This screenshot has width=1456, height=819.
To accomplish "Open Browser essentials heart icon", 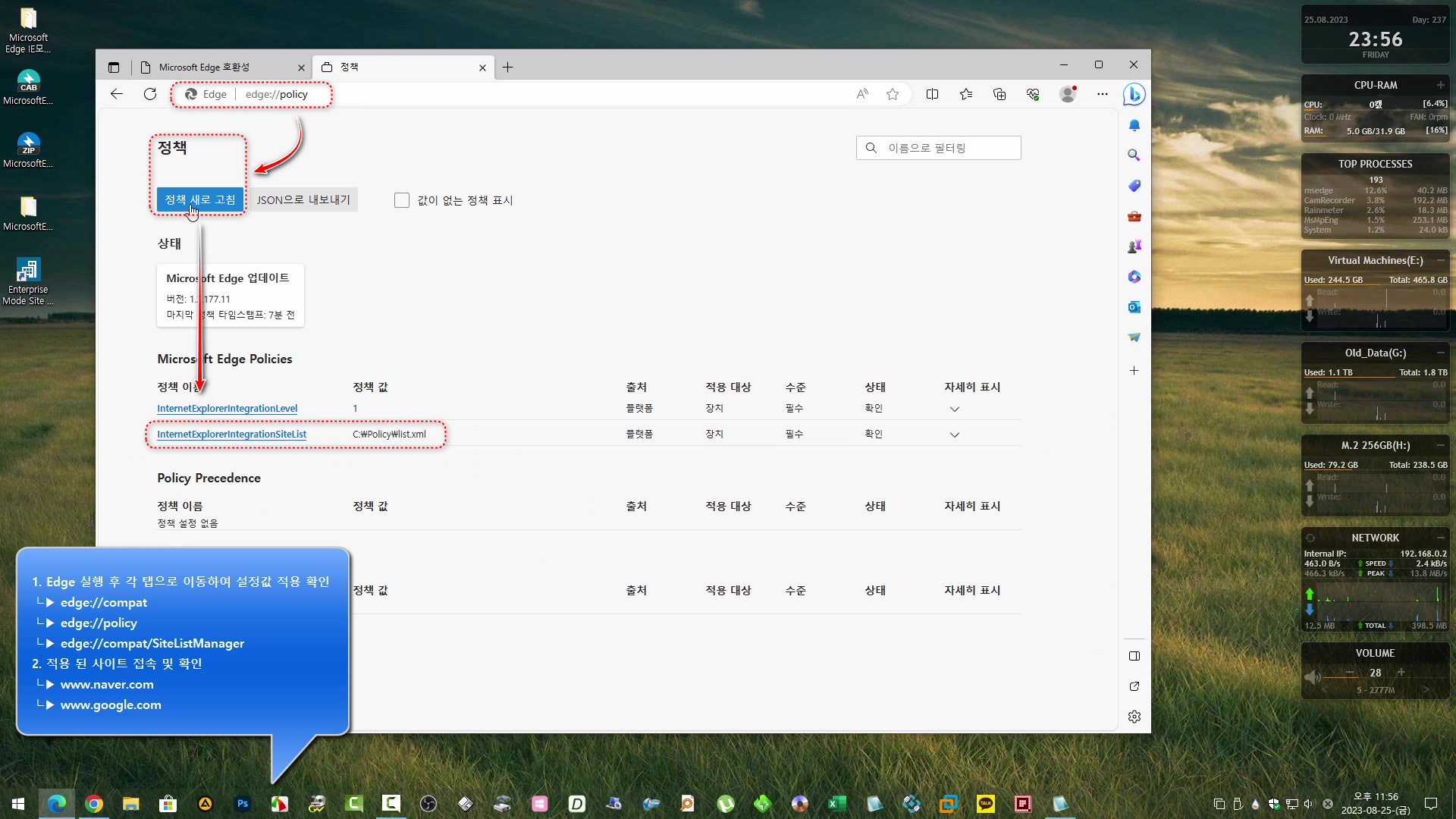I will pos(1033,94).
